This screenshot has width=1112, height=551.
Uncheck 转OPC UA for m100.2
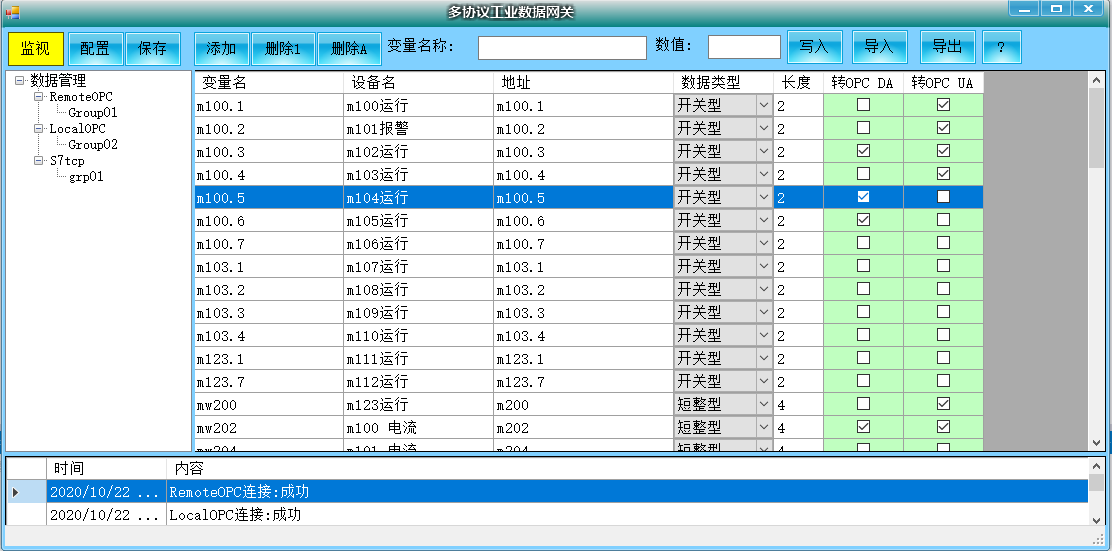[x=943, y=128]
